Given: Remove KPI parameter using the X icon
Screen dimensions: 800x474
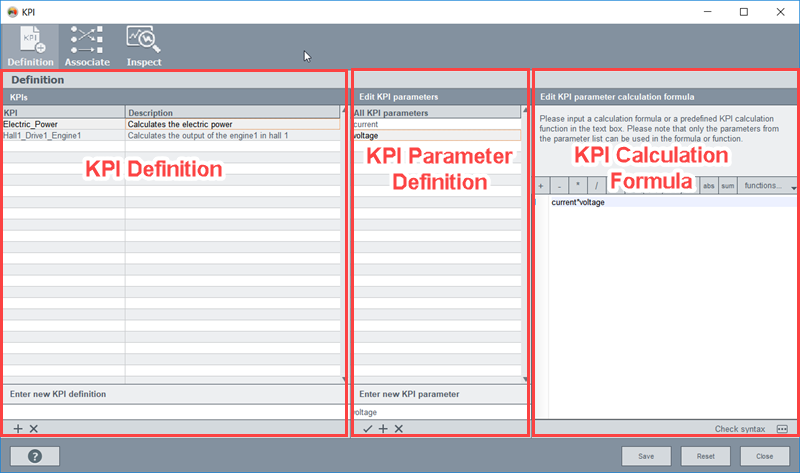Looking at the screenshot, I should pyautogui.click(x=398, y=429).
